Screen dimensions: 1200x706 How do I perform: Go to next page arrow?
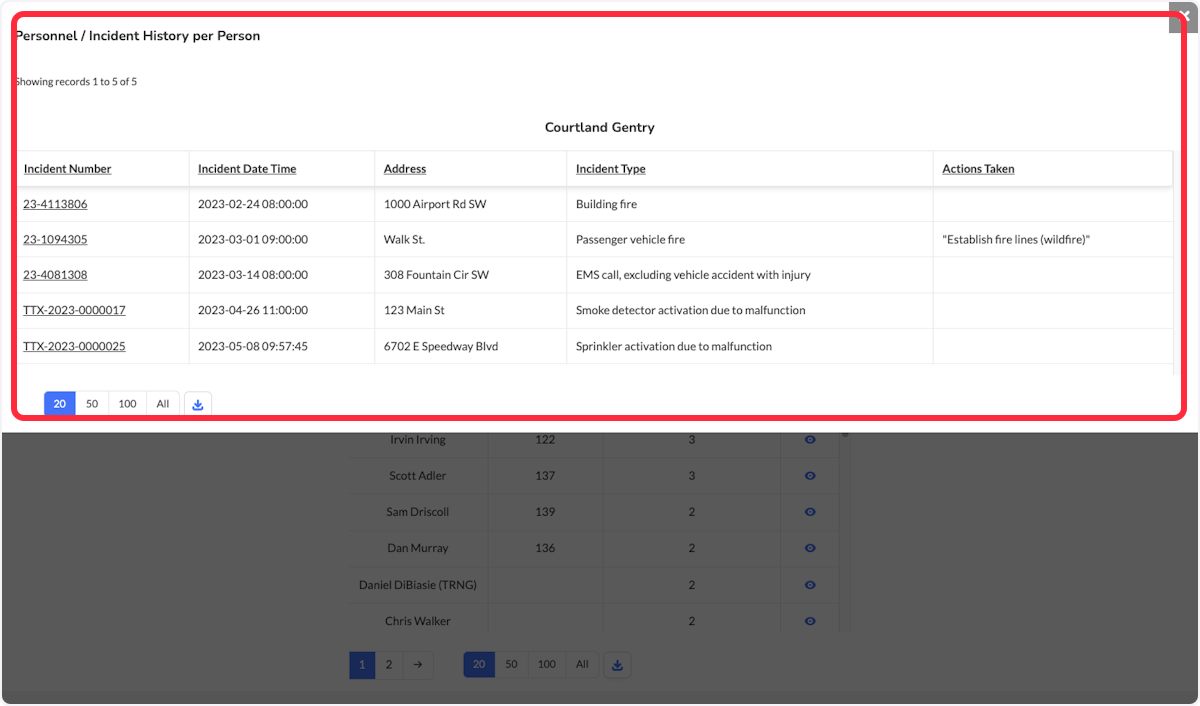tap(418, 664)
